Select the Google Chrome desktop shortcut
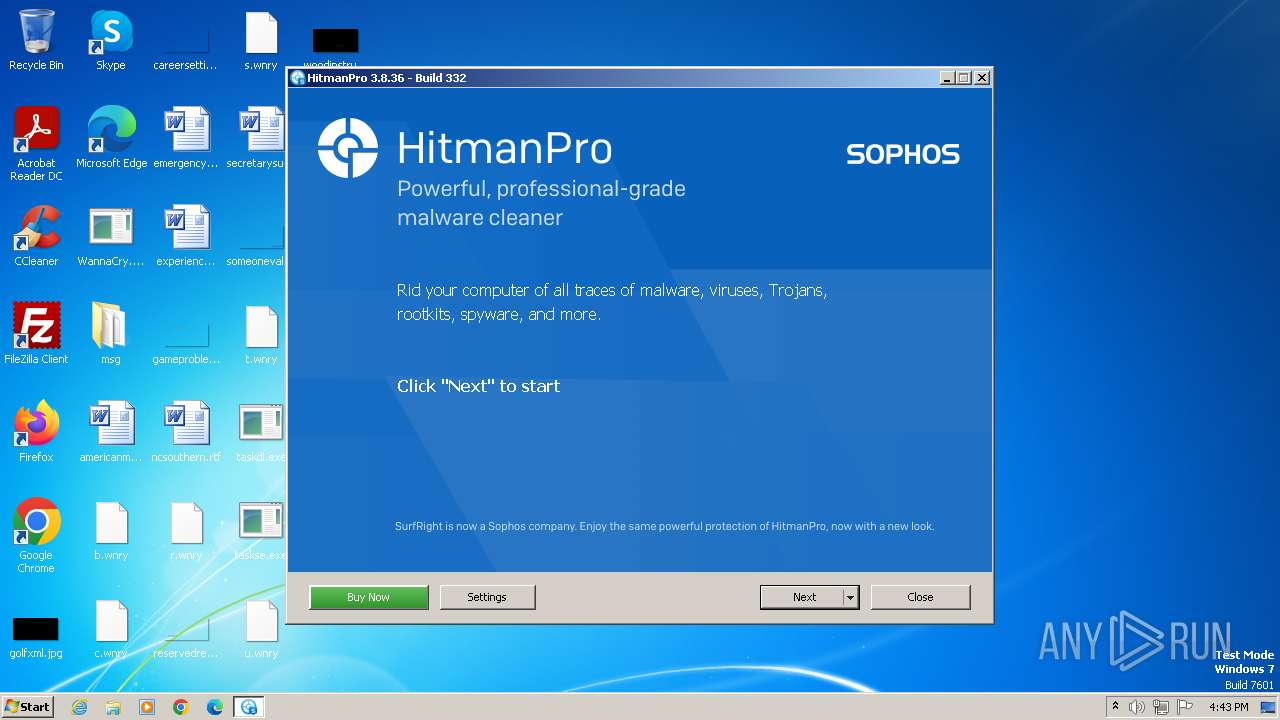The width and height of the screenshot is (1280, 720). [x=36, y=536]
